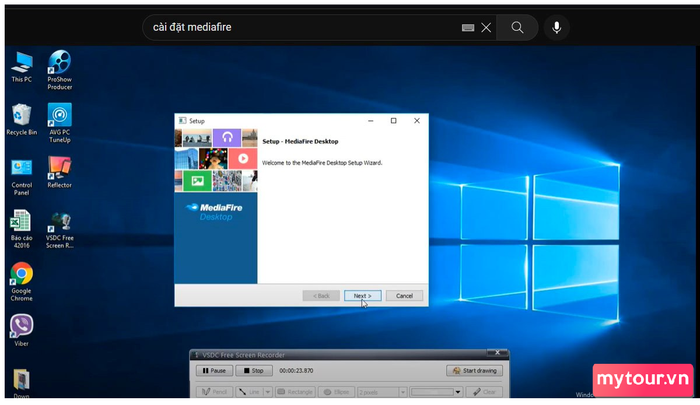Image resolution: width=700 pixels, height=405 pixels.
Task: Click Start drawing in VSDC recorder
Action: pos(474,371)
